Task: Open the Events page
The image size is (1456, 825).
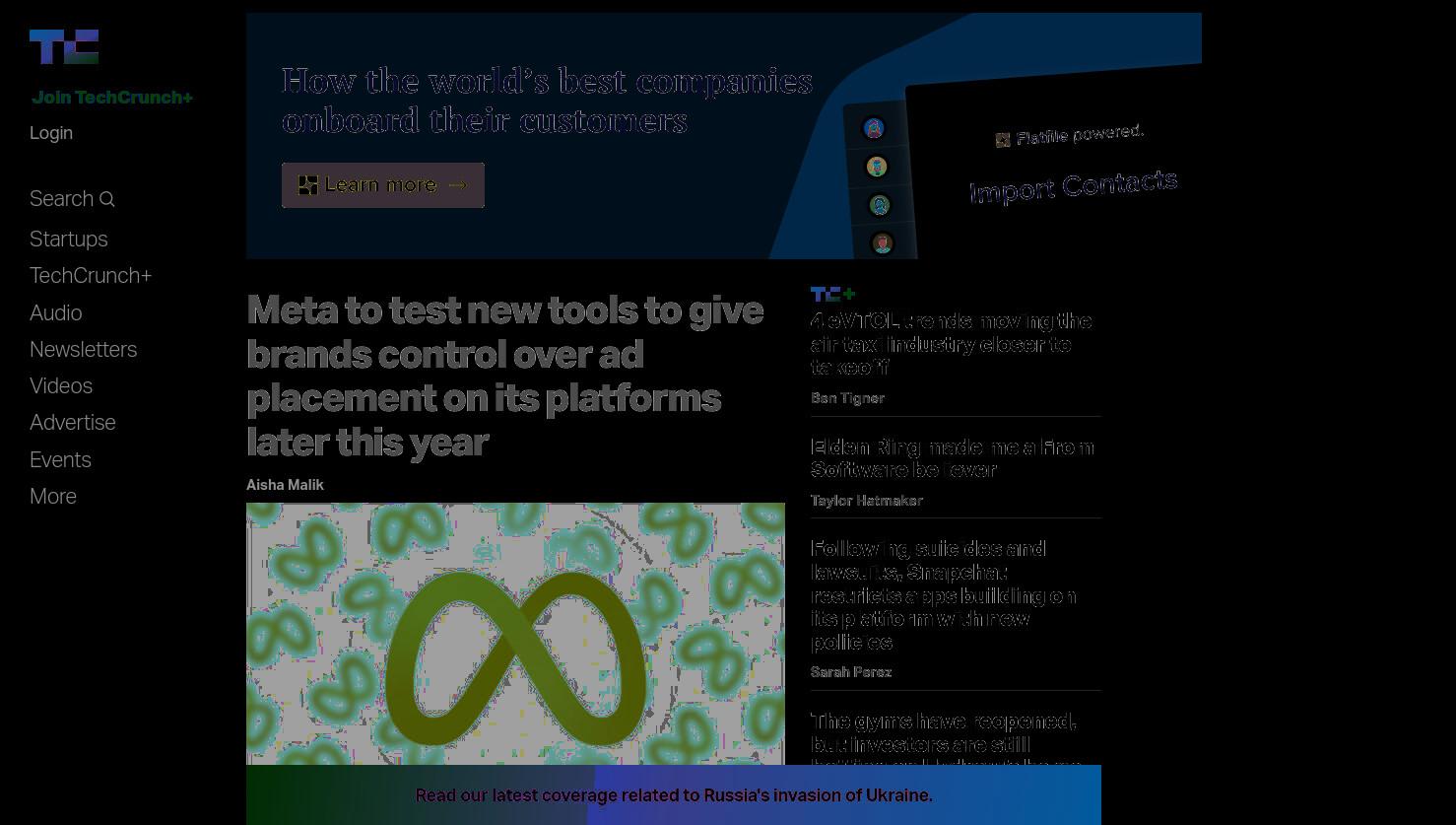Action: tap(60, 460)
